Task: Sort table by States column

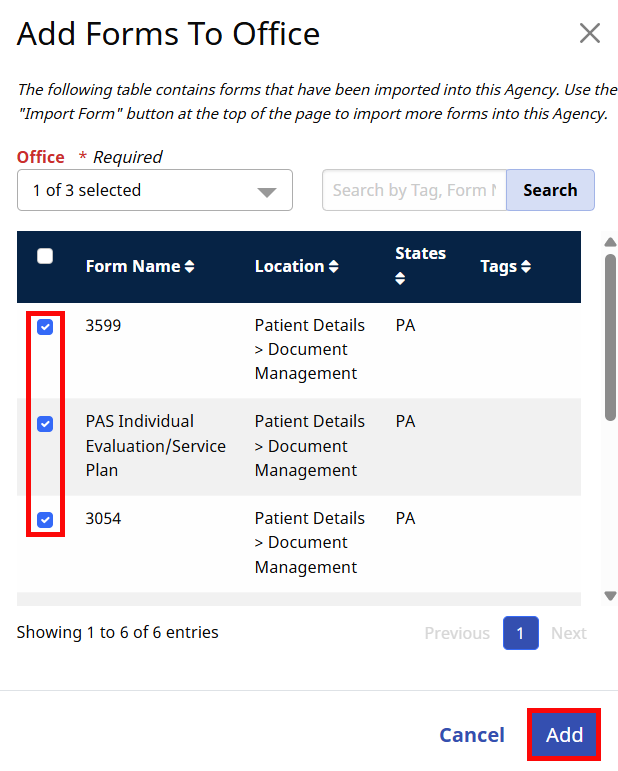Action: (x=420, y=266)
